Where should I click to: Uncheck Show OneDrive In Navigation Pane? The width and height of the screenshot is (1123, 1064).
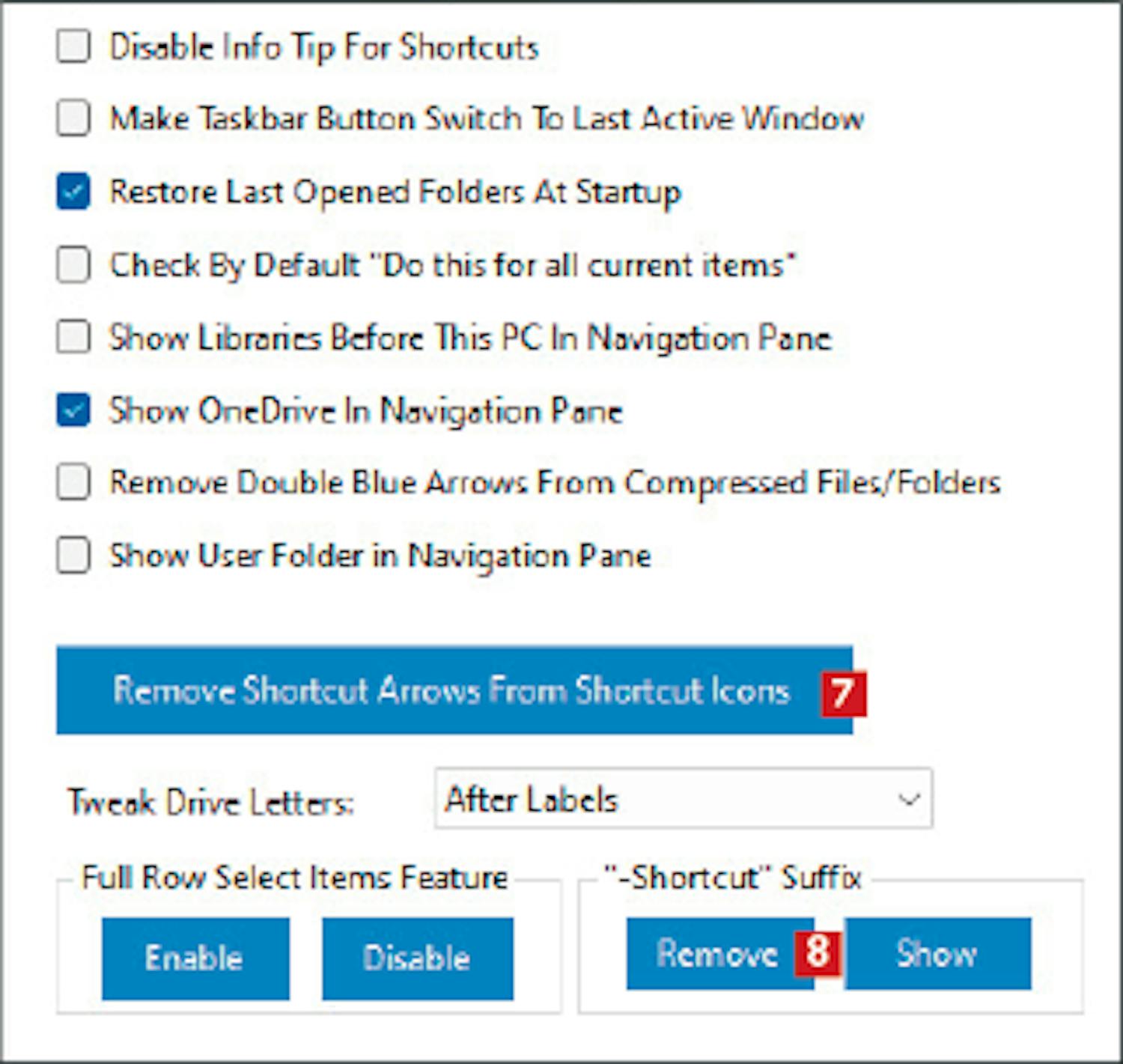(73, 410)
